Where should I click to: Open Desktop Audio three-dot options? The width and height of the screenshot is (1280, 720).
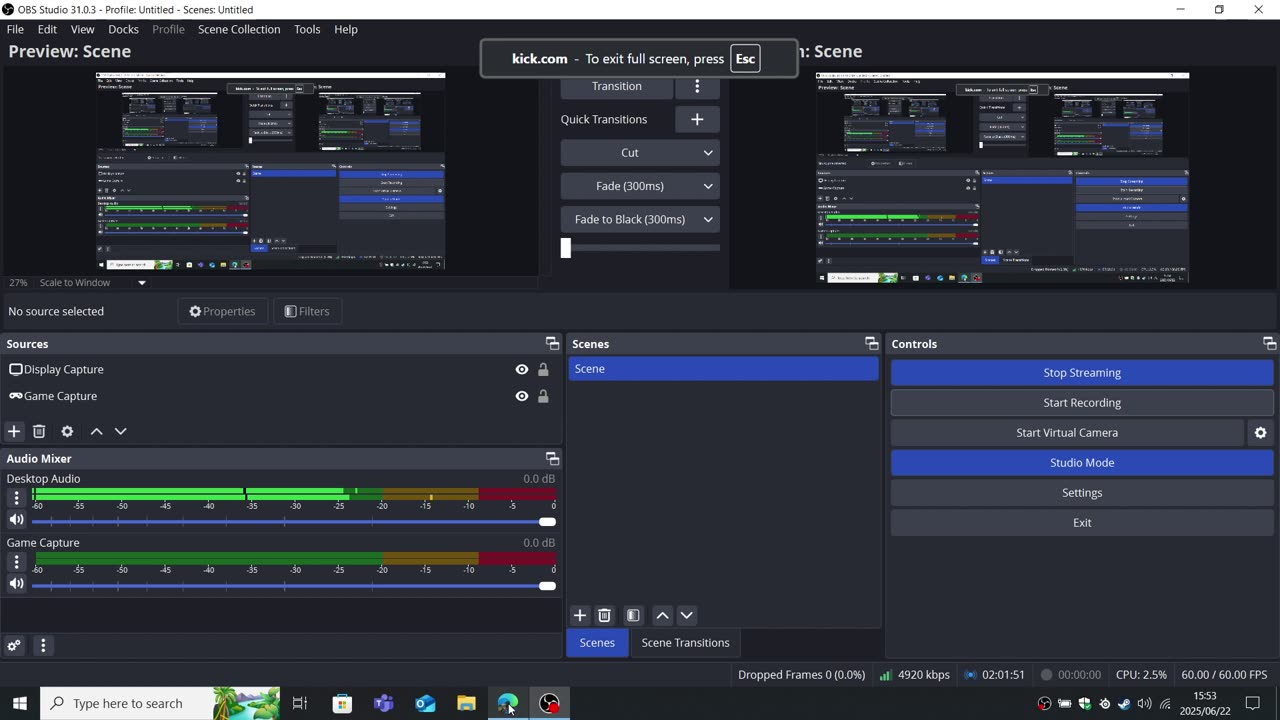pyautogui.click(x=16, y=498)
